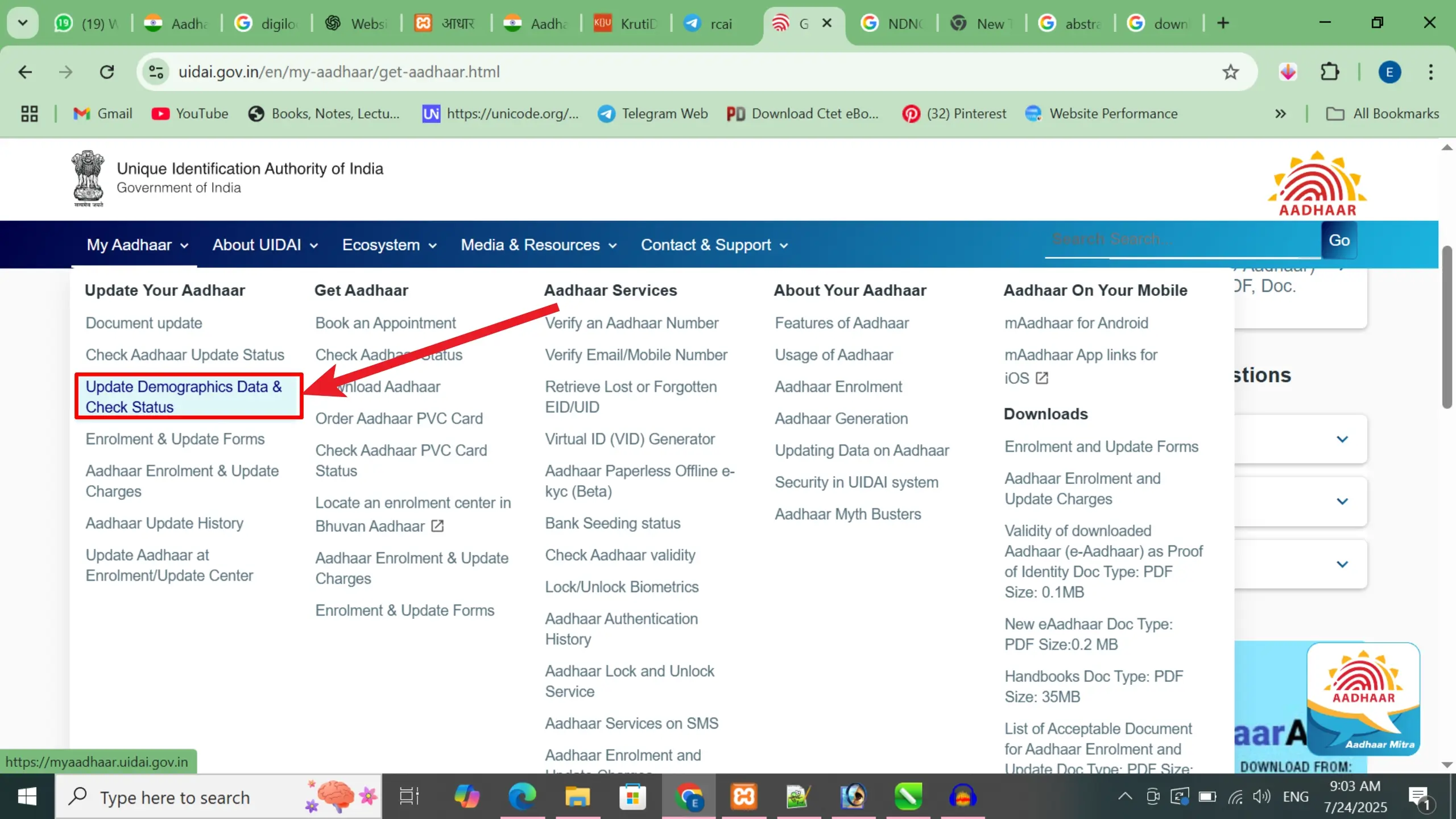The image size is (1456, 819).
Task: Click the Go search button
Action: [1339, 240]
